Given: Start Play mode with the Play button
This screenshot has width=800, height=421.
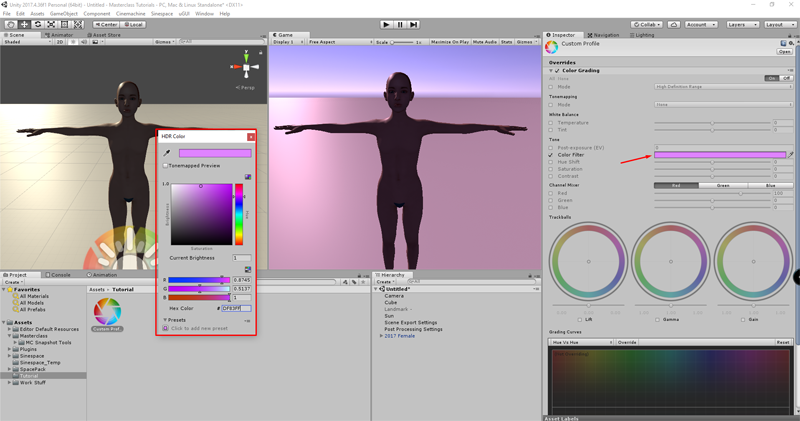Looking at the screenshot, I should [x=386, y=24].
